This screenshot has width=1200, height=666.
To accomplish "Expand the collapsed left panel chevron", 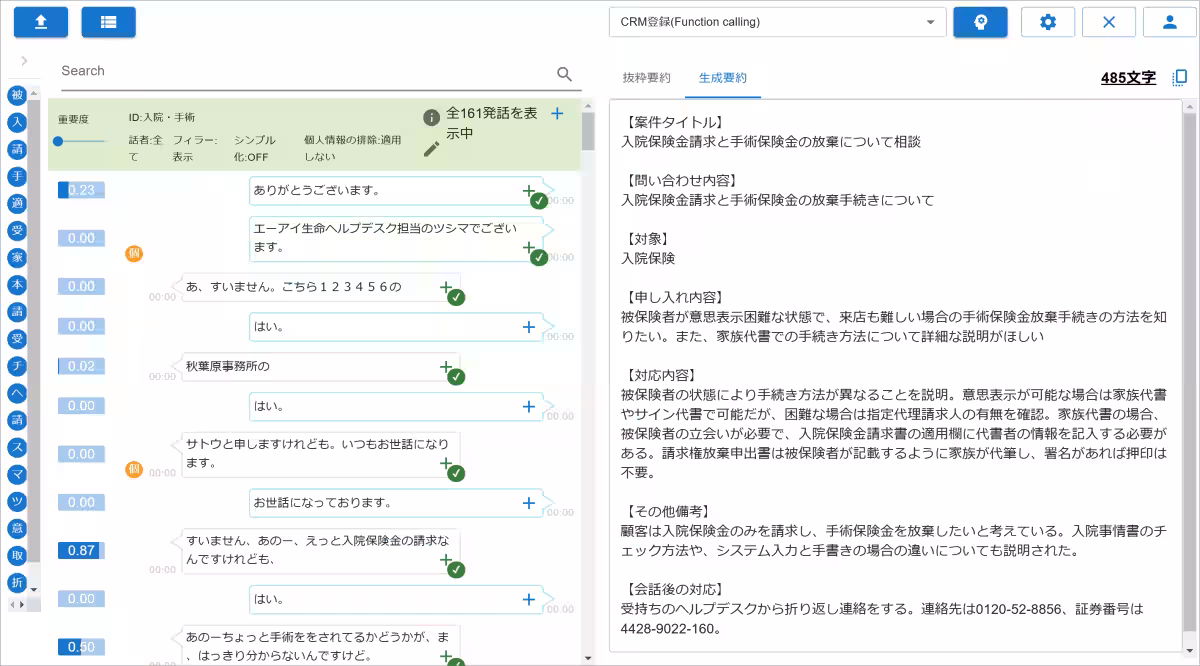I will point(23,58).
